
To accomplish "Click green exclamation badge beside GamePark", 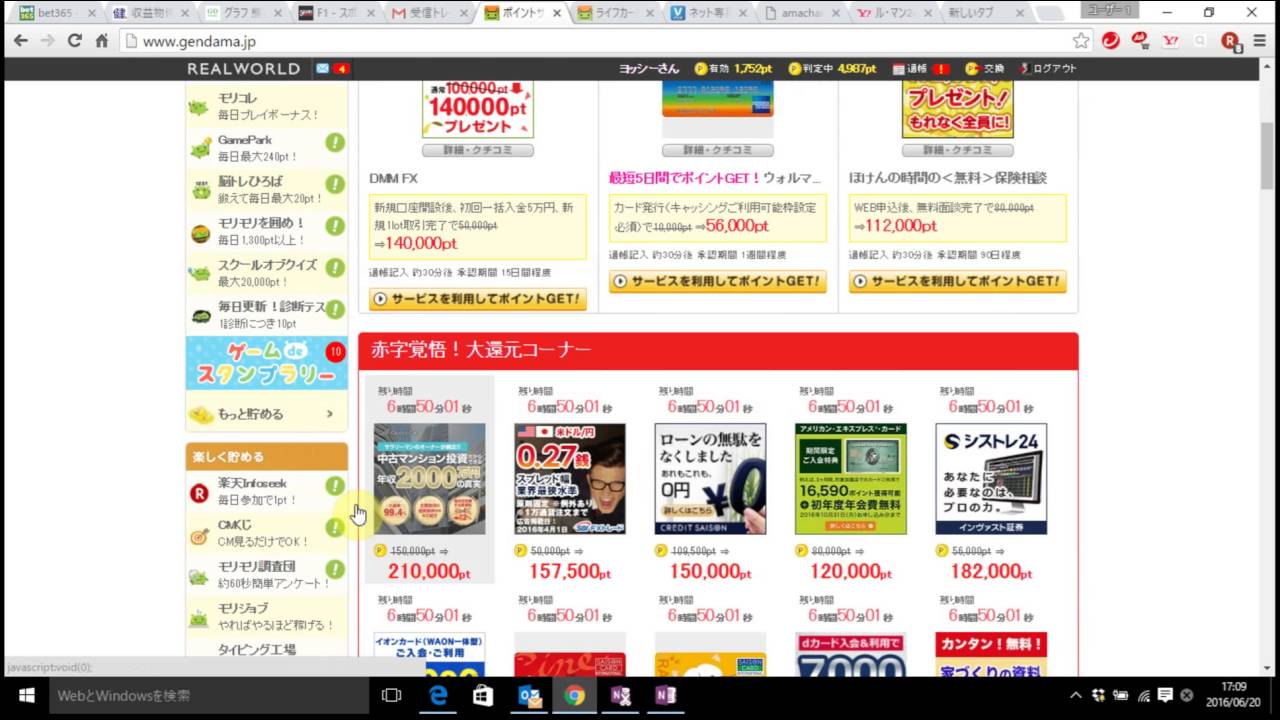I will point(335,143).
